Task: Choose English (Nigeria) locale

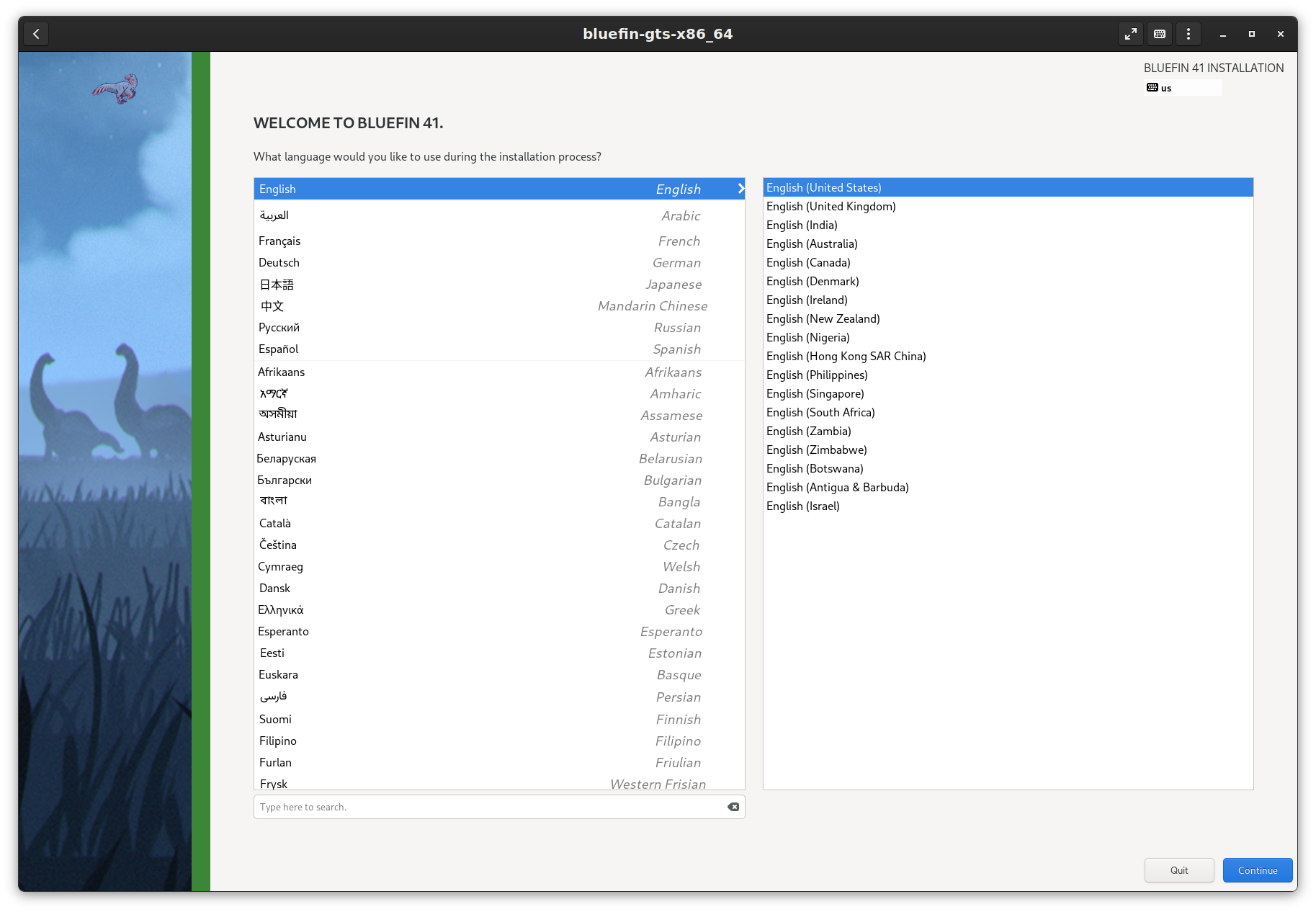Action: click(x=1008, y=337)
